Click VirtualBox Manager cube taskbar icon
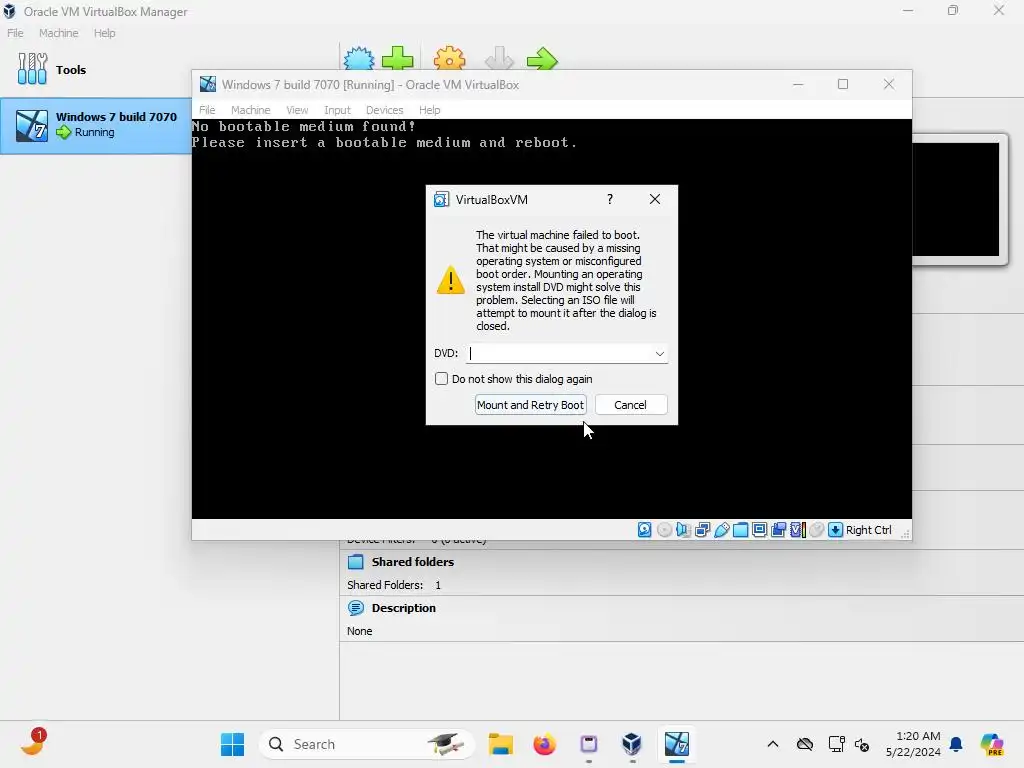The height and width of the screenshot is (768, 1024). click(632, 744)
